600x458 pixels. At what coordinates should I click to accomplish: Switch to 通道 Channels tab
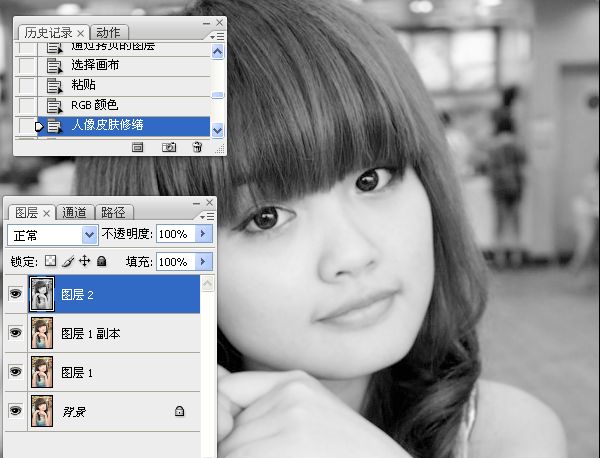click(74, 212)
